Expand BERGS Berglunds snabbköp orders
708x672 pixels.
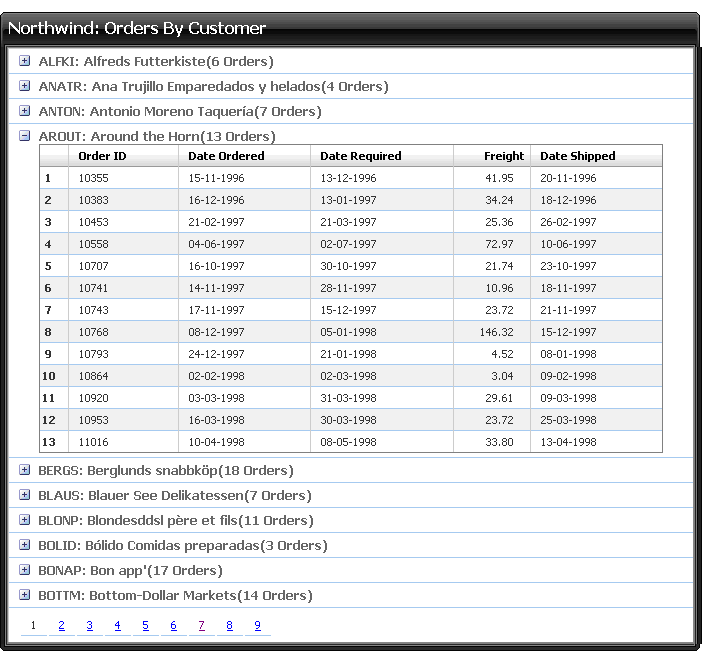[25, 470]
